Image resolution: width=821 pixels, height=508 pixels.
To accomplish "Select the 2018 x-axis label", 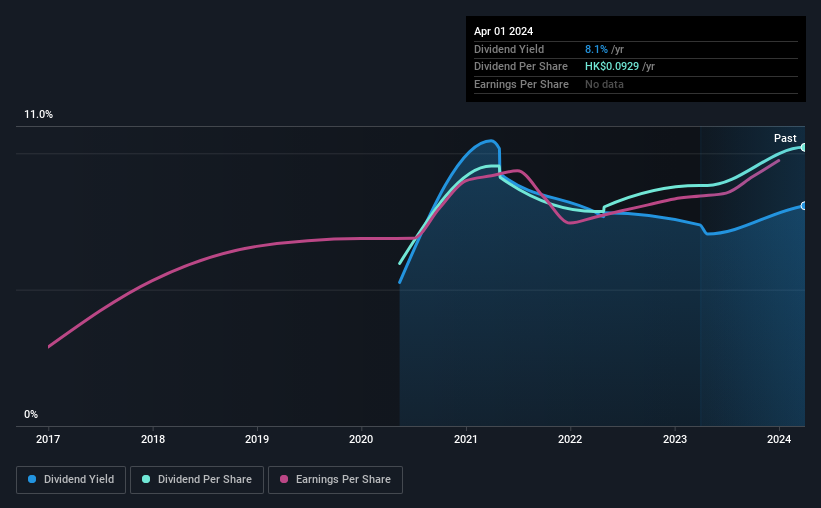I will point(153,439).
